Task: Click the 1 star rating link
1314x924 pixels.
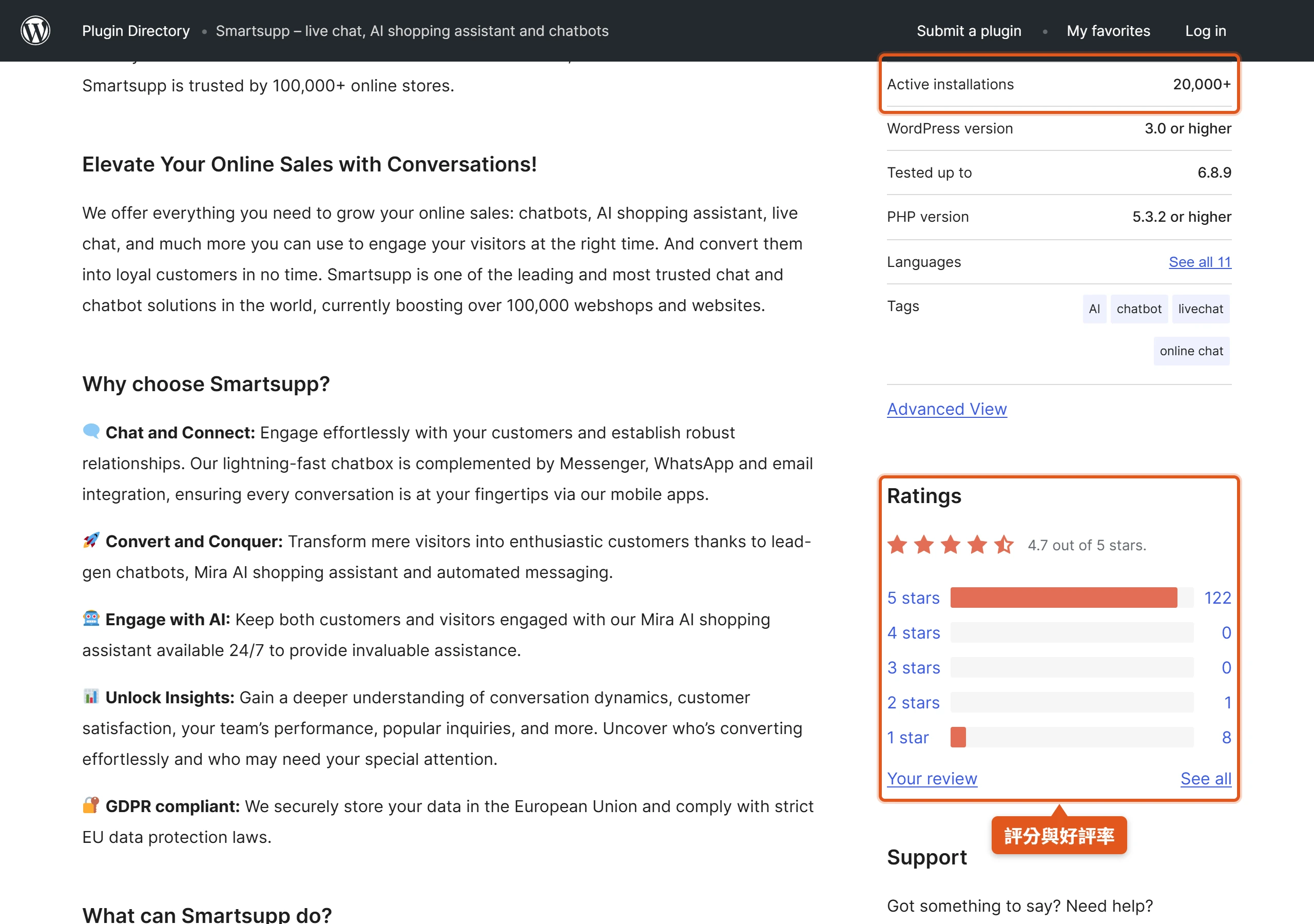Action: tap(907, 737)
